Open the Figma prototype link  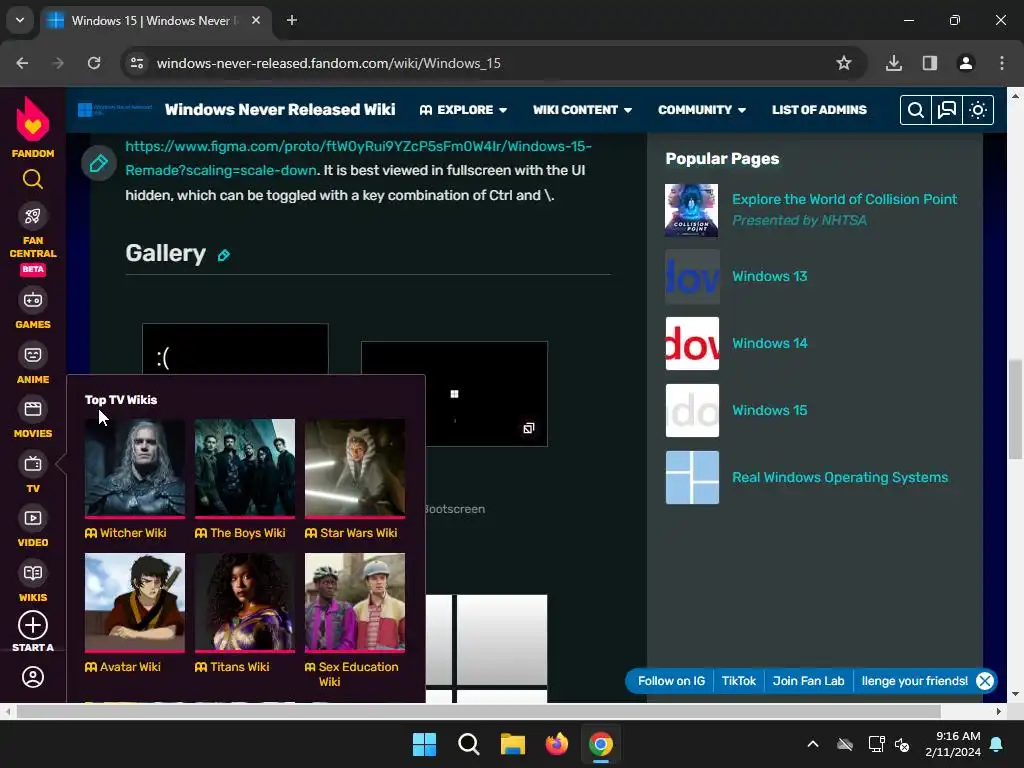(359, 158)
